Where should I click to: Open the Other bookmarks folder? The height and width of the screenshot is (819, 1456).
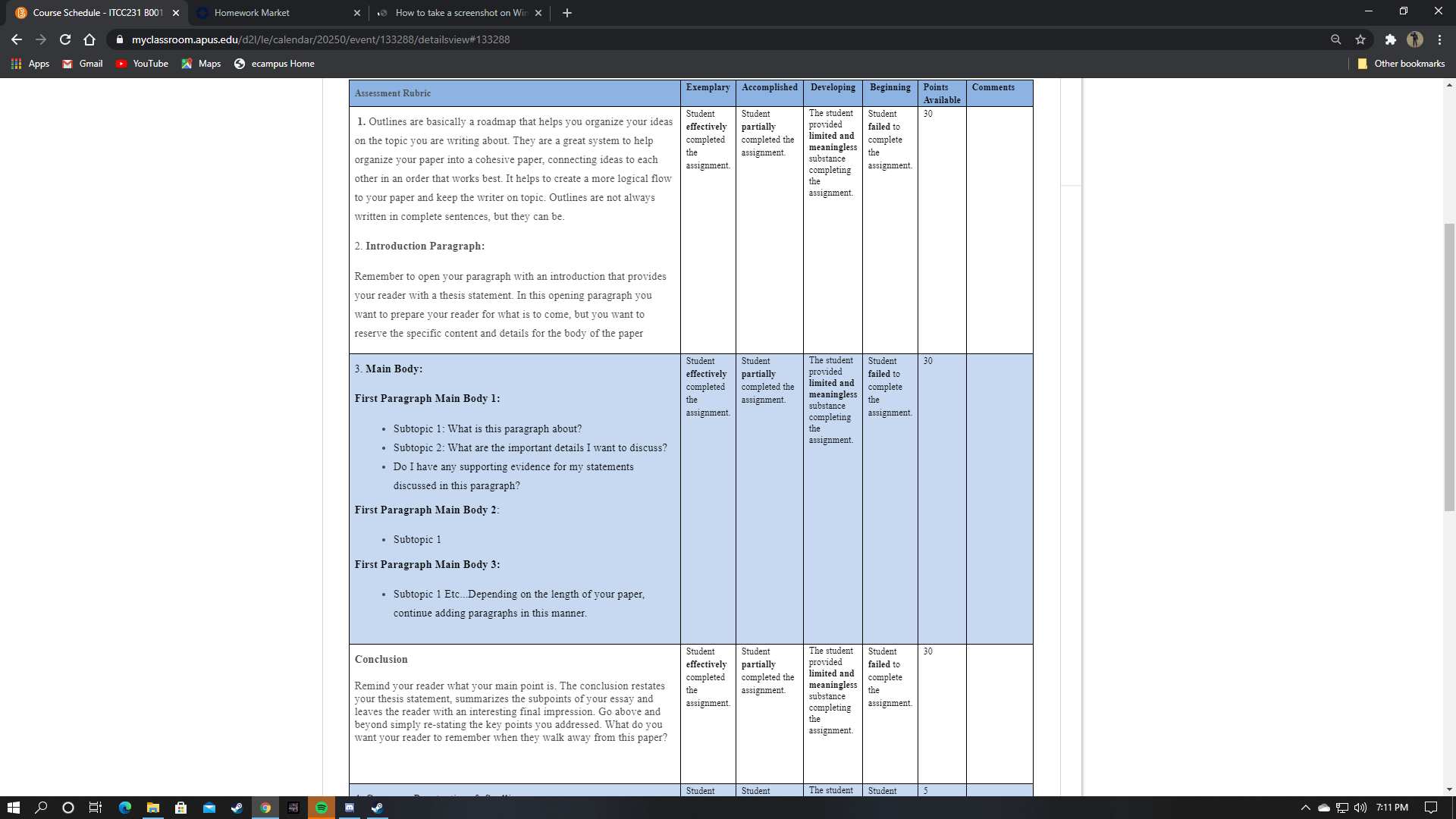coord(1401,64)
